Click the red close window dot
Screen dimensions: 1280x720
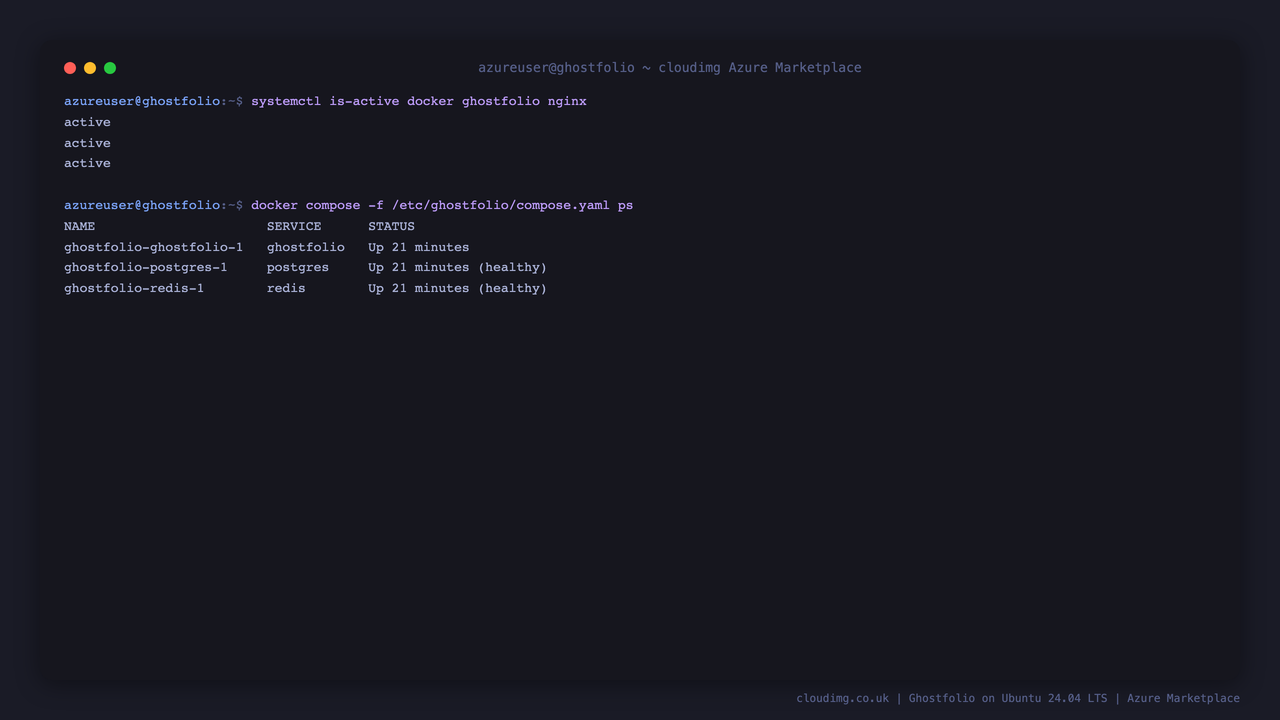pos(70,68)
